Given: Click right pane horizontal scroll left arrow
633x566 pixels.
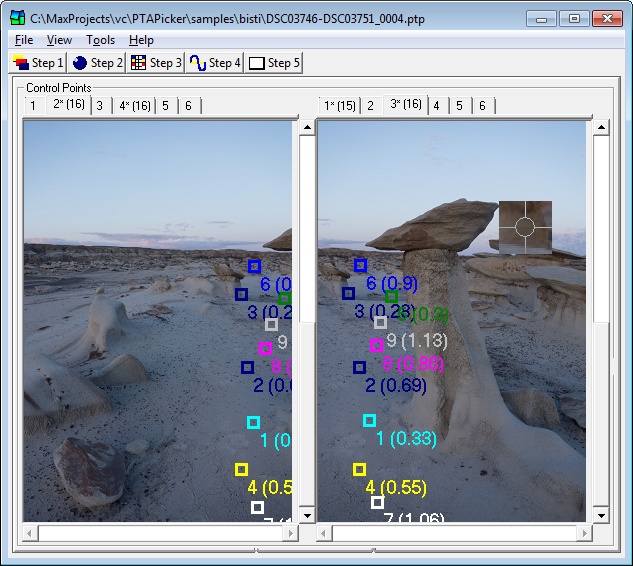Looking at the screenshot, I should (323, 533).
